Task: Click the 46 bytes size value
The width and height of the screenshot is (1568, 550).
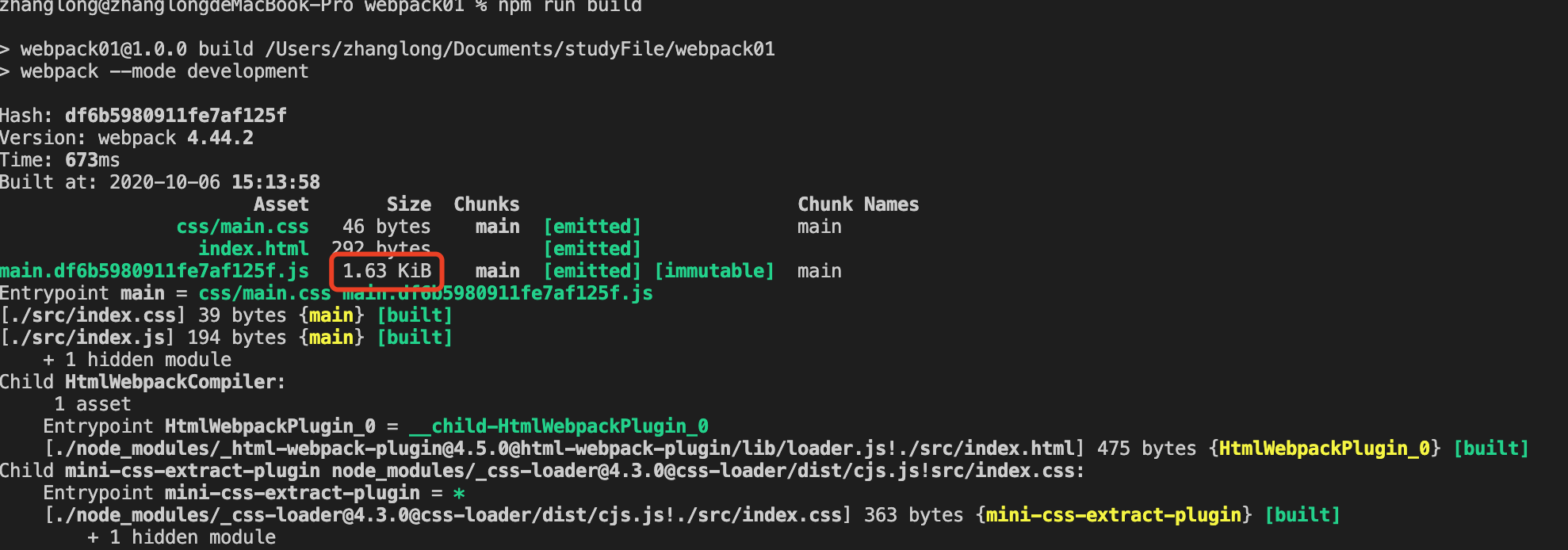Action: [387, 227]
